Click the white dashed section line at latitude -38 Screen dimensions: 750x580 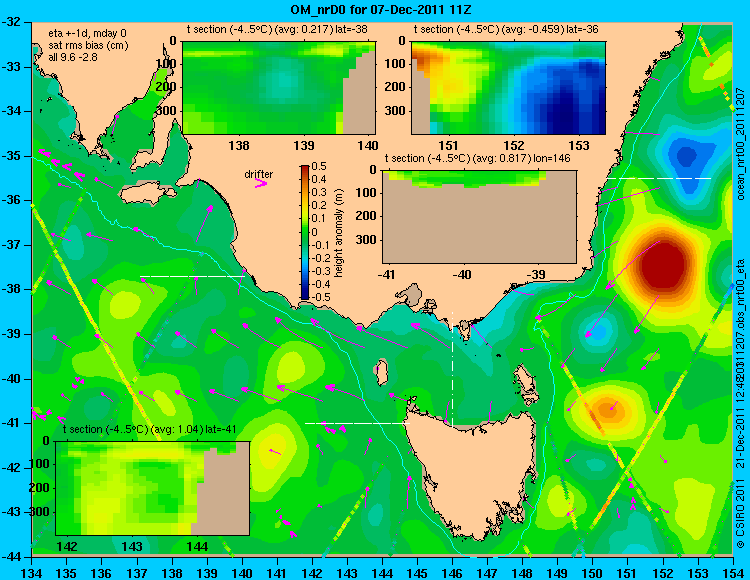click(192, 276)
